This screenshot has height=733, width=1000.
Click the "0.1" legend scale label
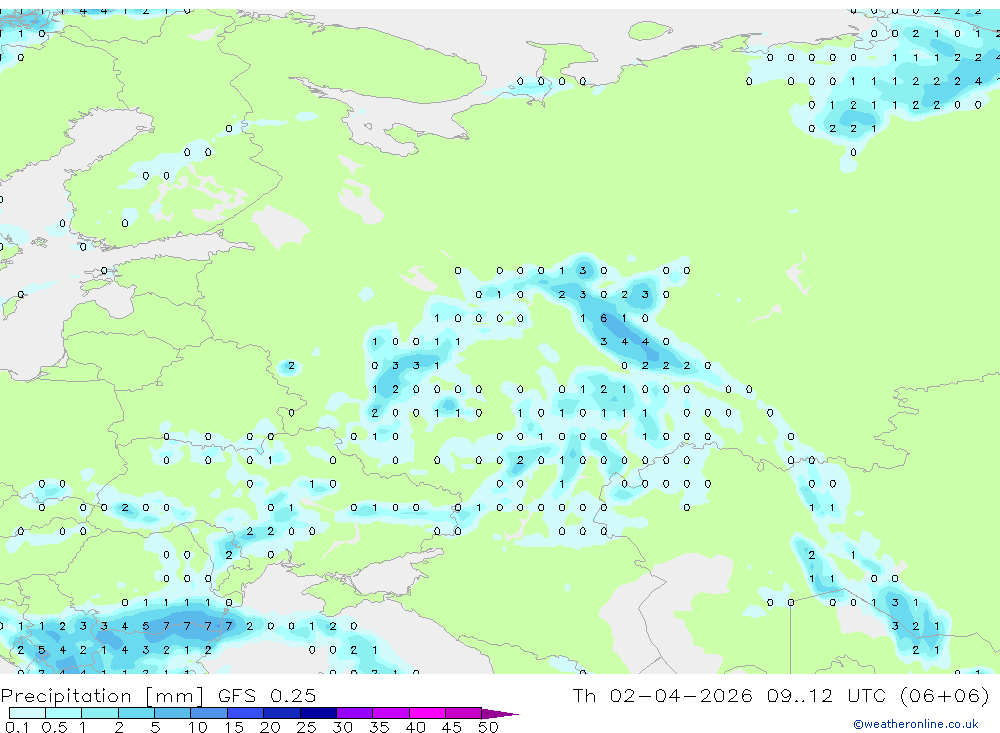click(17, 727)
